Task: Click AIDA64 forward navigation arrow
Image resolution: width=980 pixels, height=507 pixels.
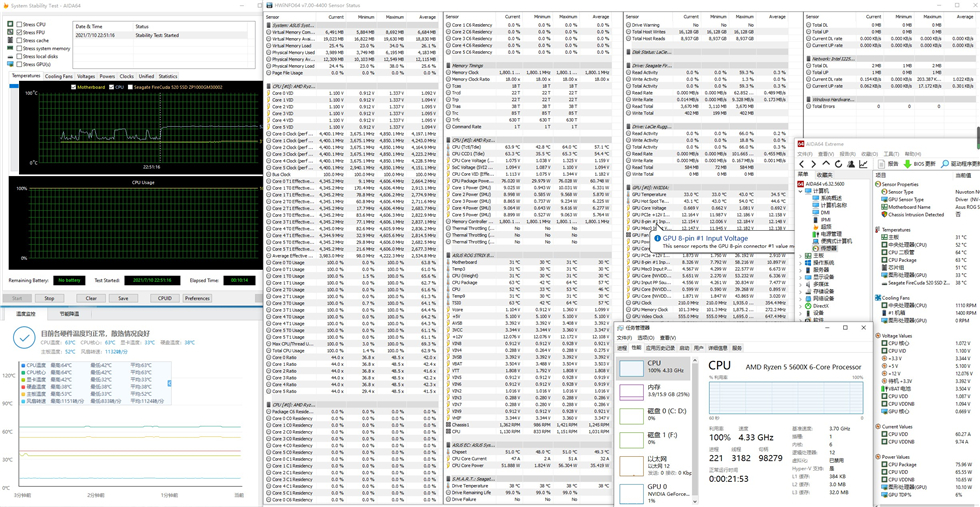Action: (814, 164)
